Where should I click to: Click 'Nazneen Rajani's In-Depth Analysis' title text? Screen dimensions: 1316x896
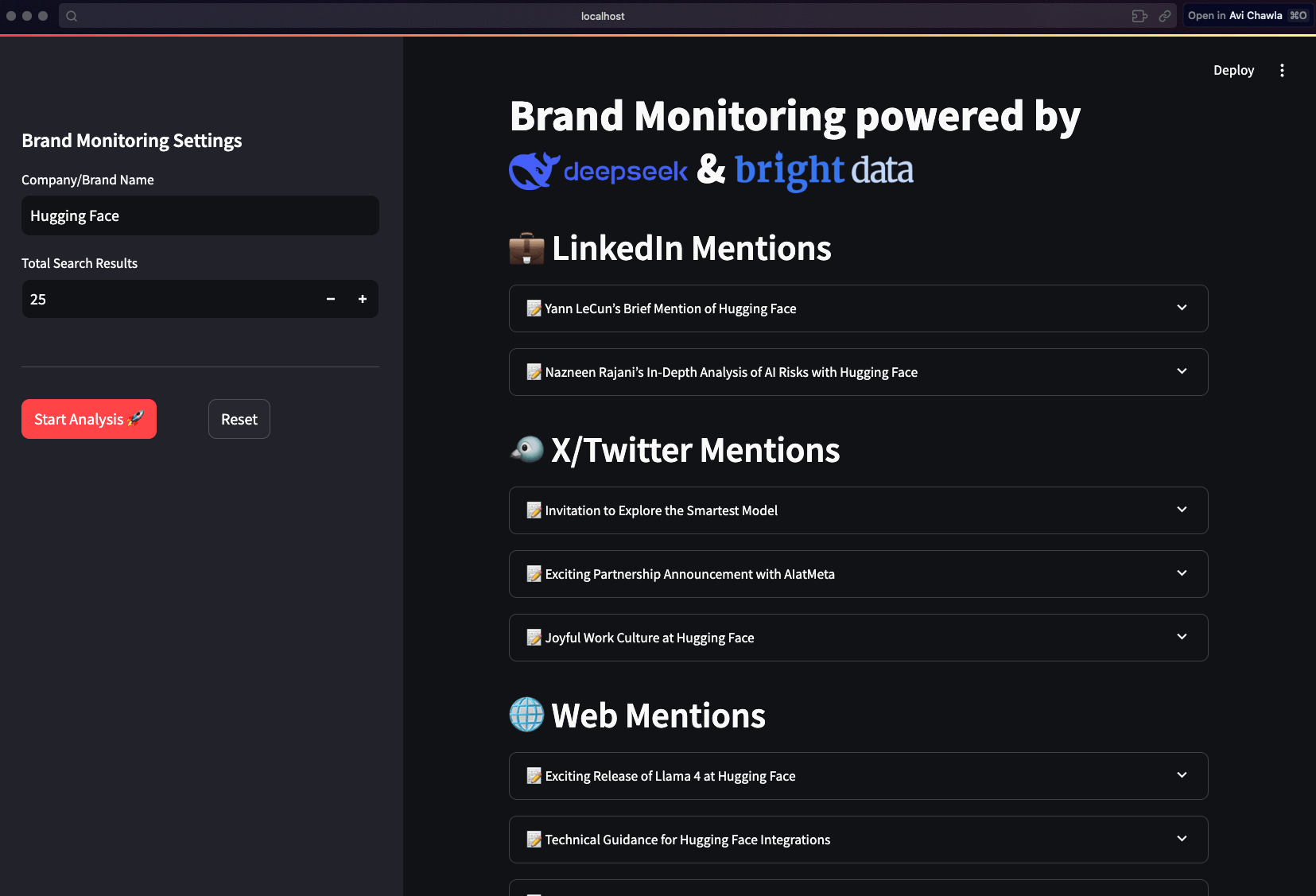[732, 372]
